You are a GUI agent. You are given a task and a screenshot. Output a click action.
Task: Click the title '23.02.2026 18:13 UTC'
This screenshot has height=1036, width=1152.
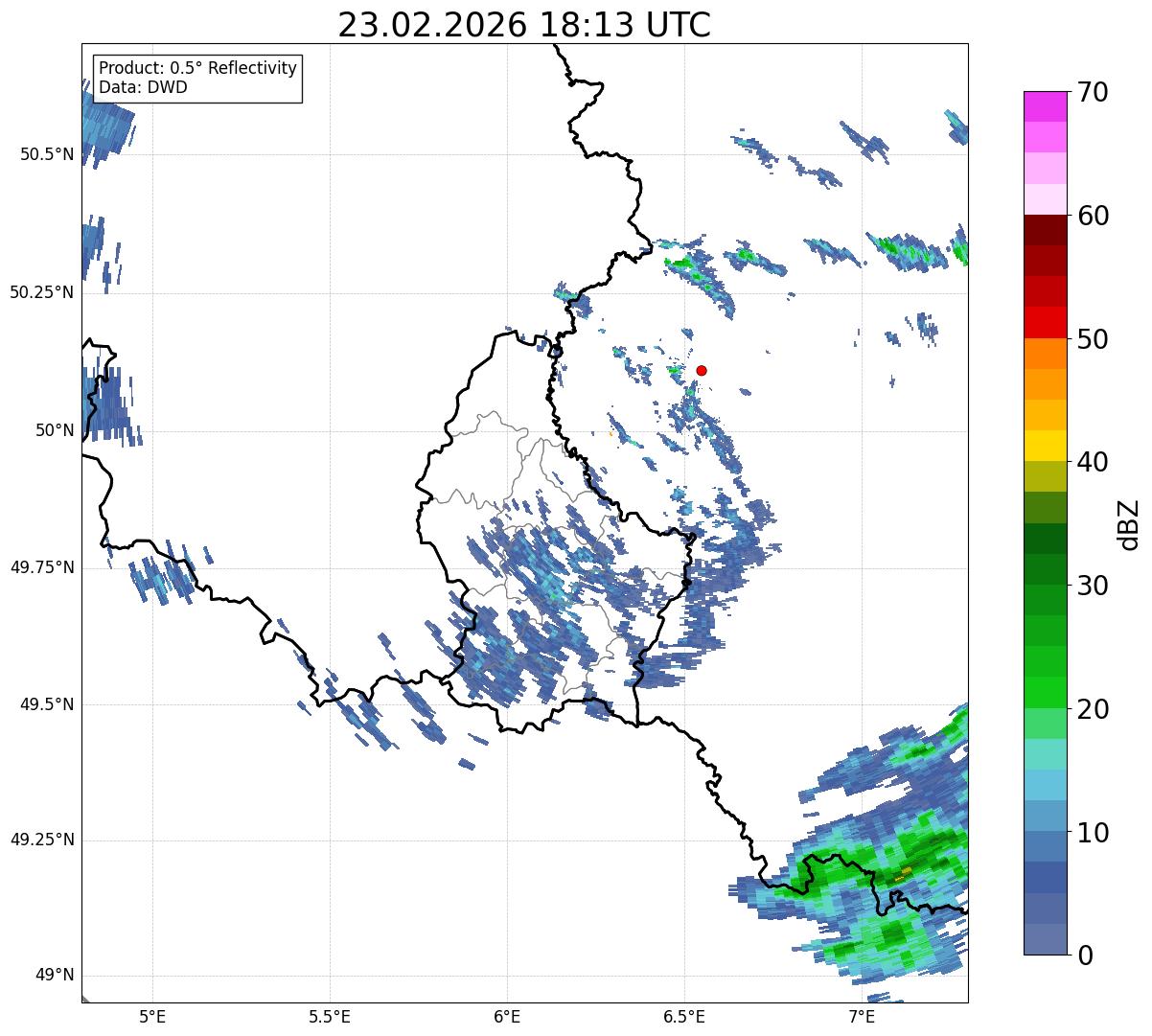coord(524,25)
